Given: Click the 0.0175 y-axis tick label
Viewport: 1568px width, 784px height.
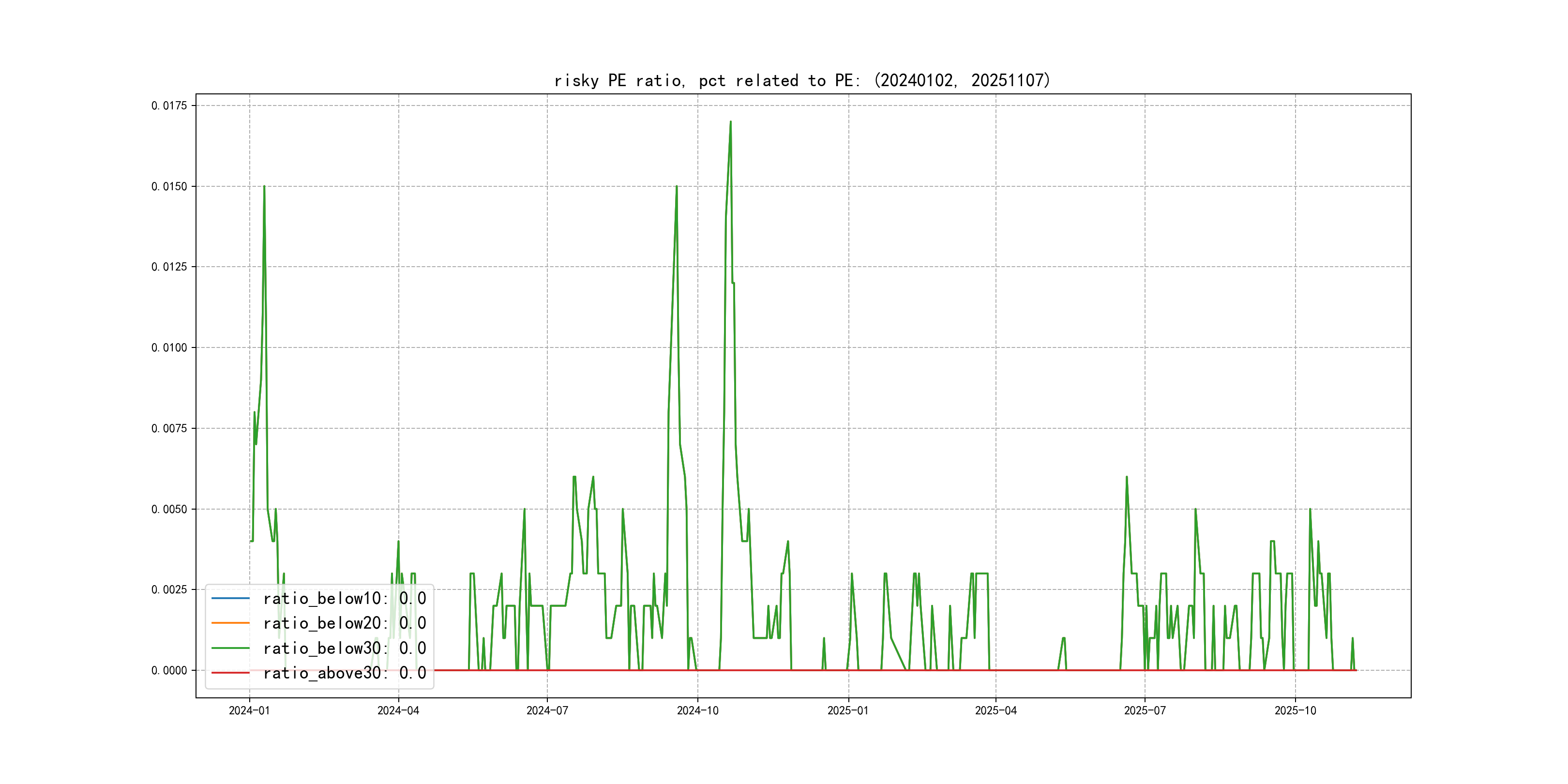Looking at the screenshot, I should coord(169,106).
